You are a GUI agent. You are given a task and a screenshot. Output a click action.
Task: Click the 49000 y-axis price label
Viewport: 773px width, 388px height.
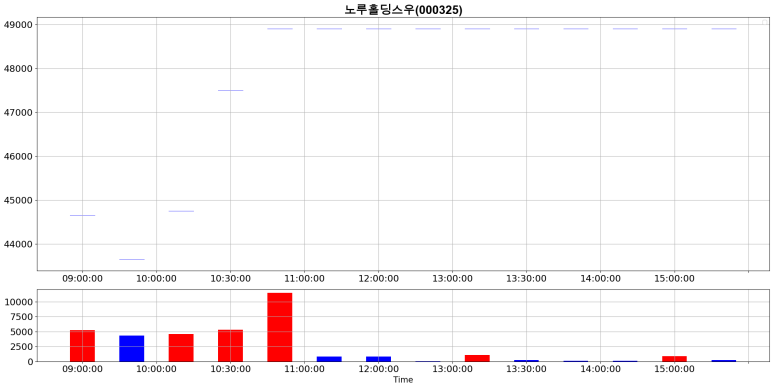pos(18,25)
